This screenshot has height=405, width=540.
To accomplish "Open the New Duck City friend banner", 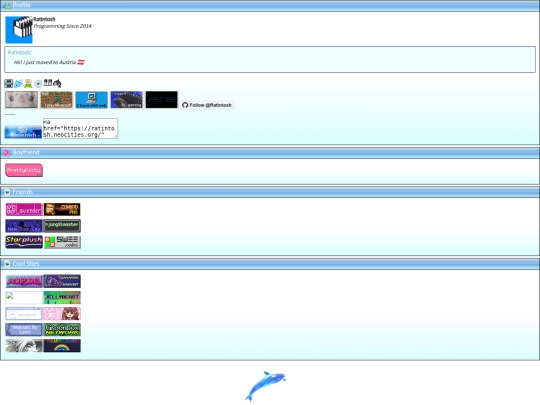I will pos(24,226).
